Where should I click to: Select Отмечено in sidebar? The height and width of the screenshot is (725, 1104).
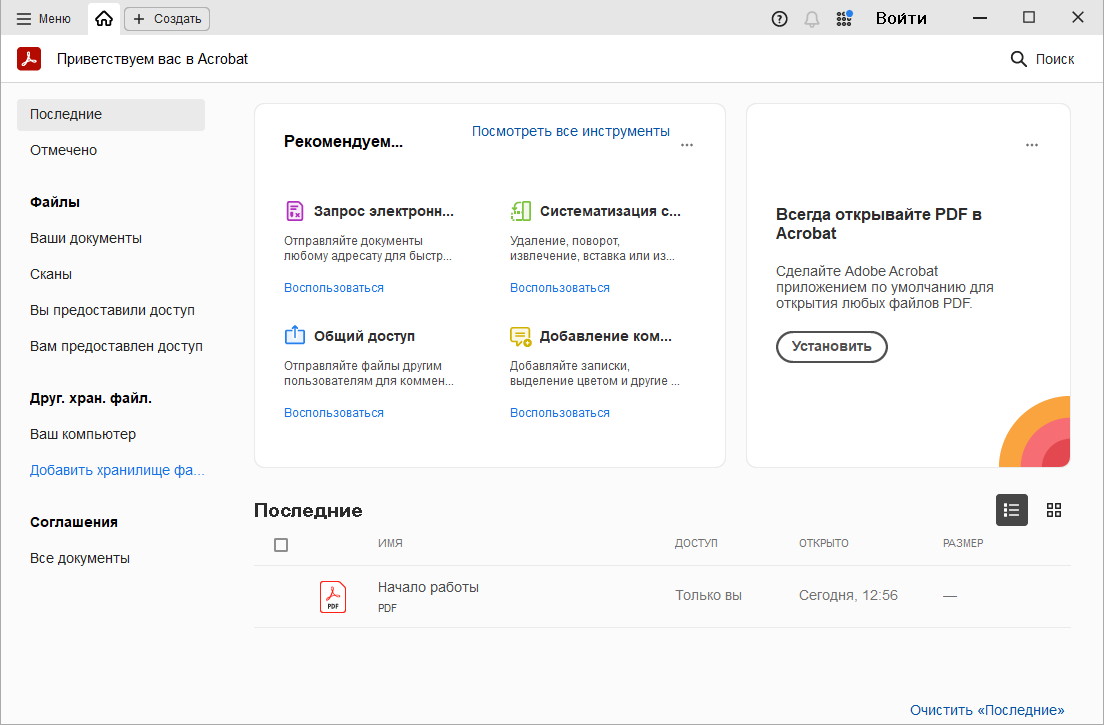63,150
